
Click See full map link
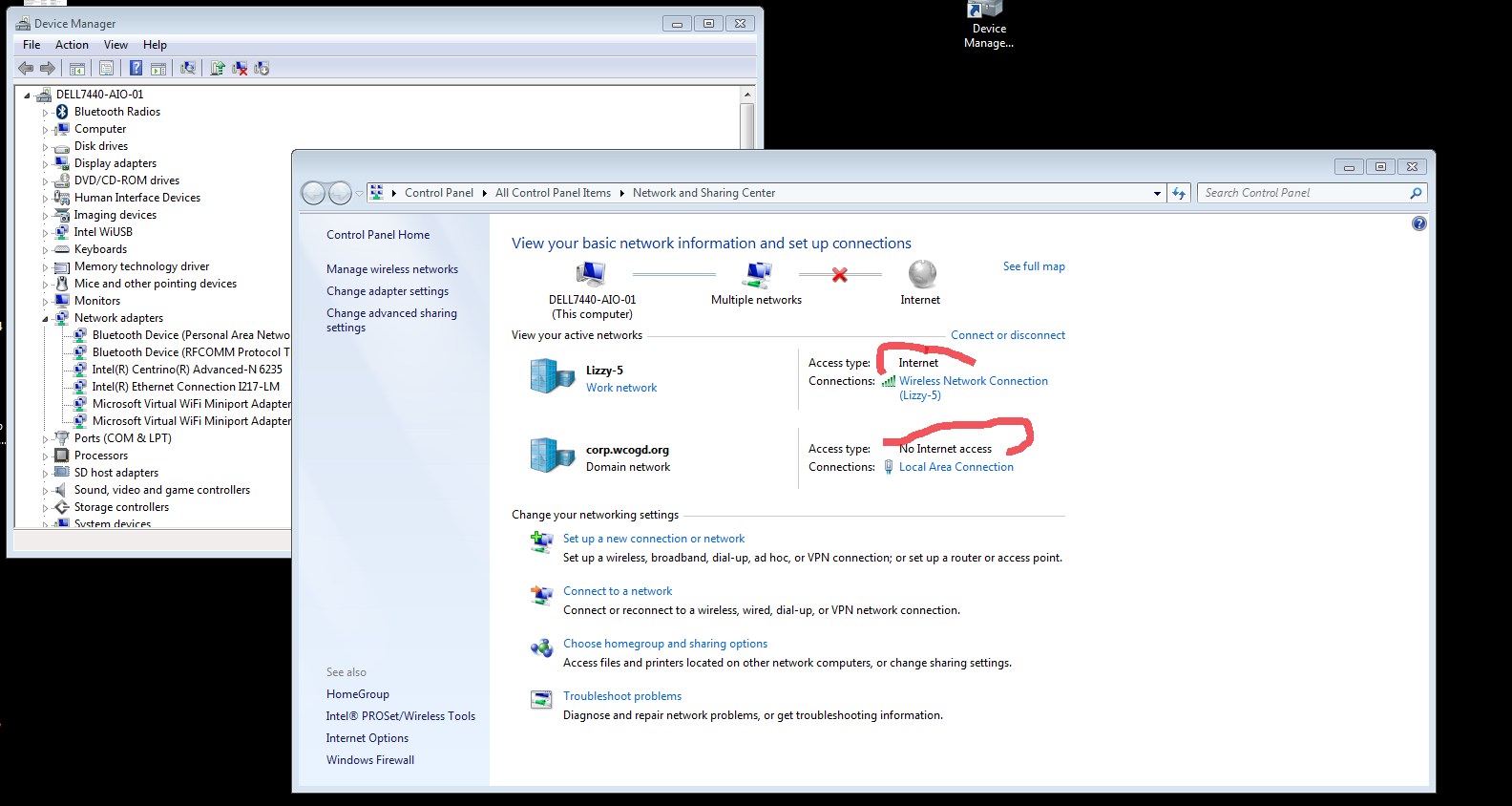click(1034, 266)
